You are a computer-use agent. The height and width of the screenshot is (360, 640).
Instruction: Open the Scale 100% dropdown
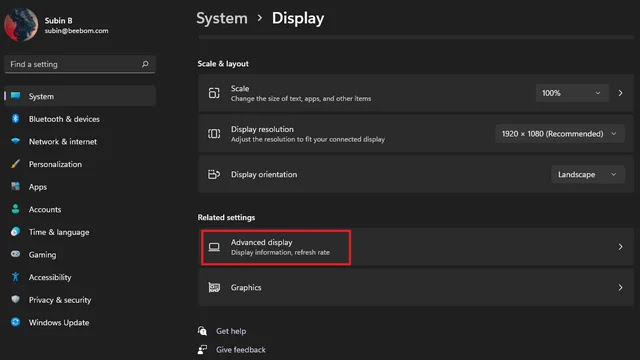click(x=572, y=93)
